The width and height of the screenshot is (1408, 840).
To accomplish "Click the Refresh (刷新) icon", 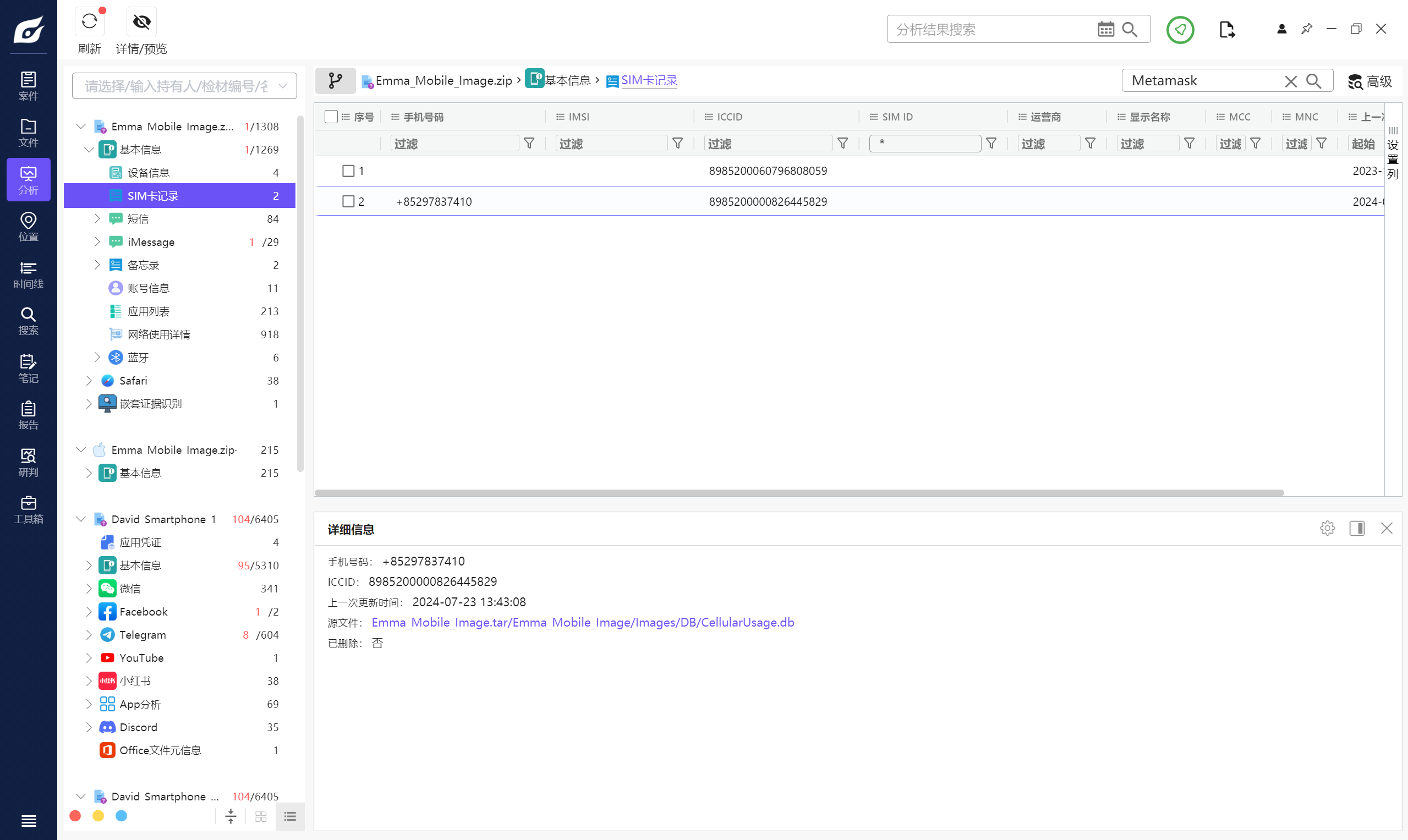I will tap(89, 22).
